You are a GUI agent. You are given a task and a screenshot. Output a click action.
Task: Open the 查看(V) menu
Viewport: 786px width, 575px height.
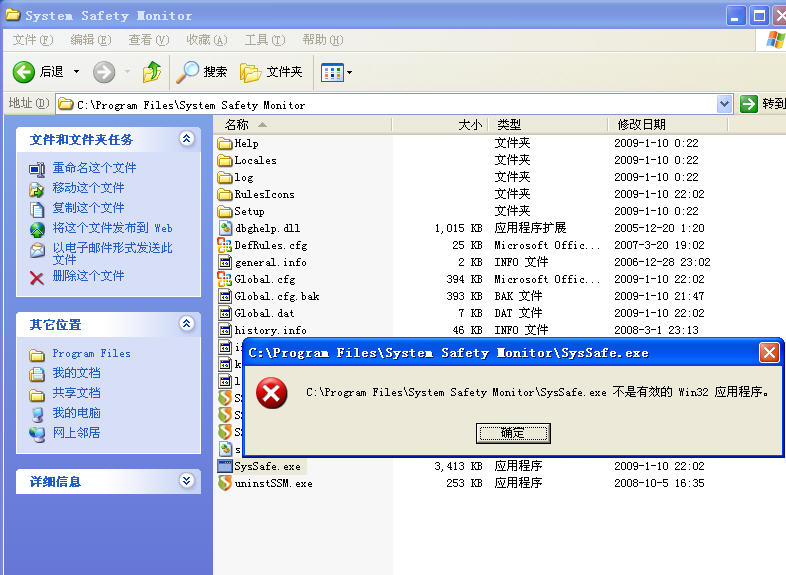pos(149,40)
